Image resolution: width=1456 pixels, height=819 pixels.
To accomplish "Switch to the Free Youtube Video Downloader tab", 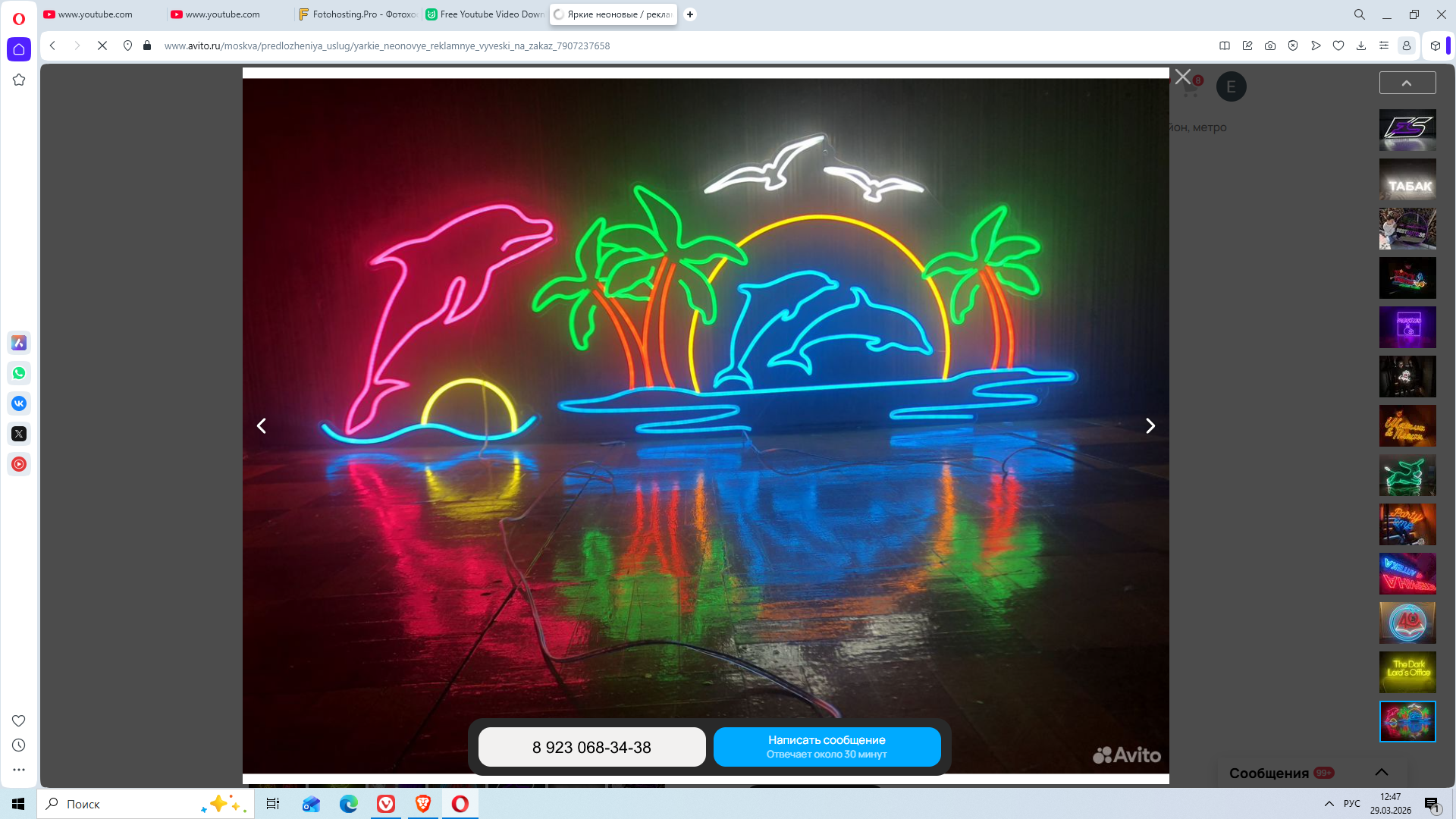I will (485, 14).
